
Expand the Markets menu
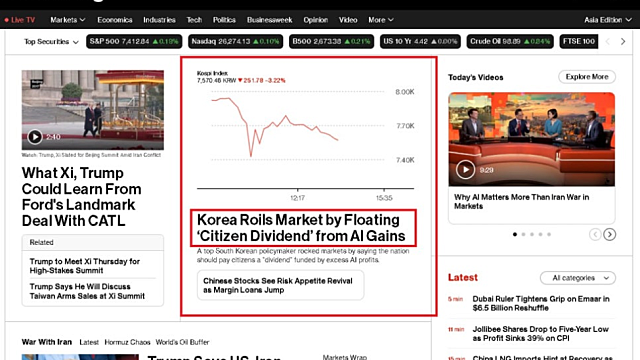click(68, 20)
